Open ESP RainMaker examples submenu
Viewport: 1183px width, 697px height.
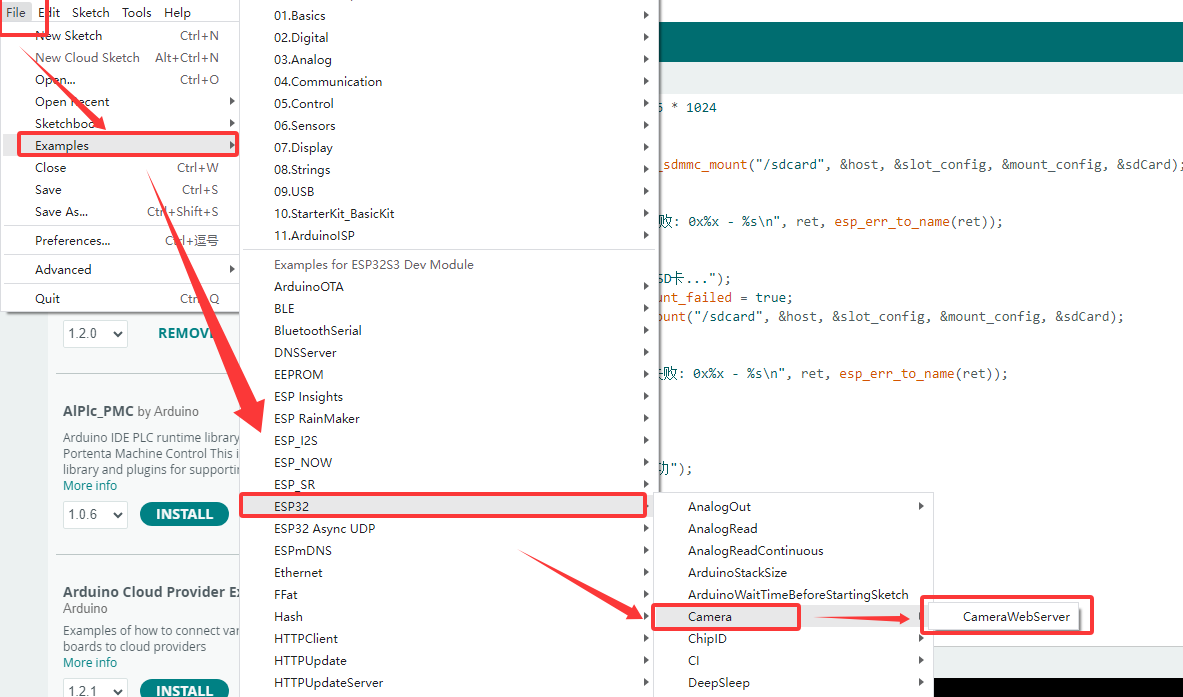pyautogui.click(x=450, y=418)
